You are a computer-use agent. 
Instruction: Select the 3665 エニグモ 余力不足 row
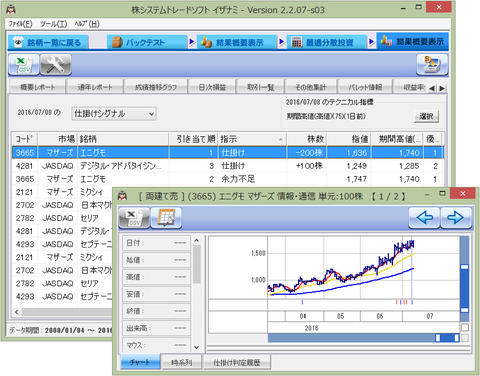[x=228, y=179]
